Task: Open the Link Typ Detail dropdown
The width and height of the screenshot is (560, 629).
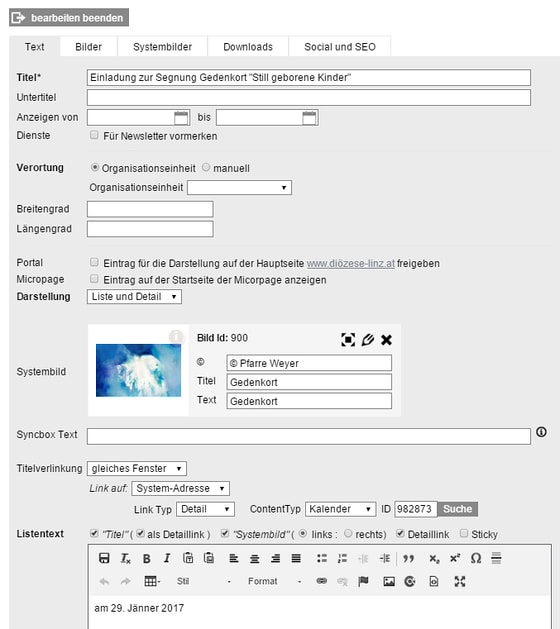Action: (205, 509)
